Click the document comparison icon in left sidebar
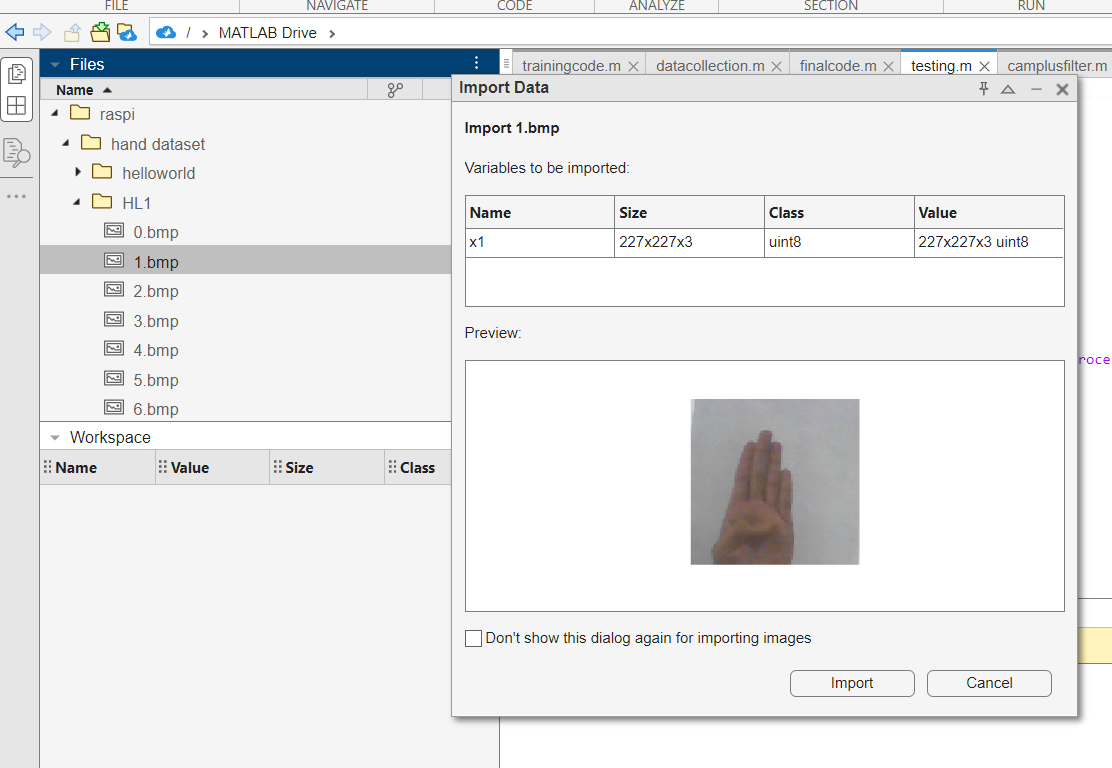Viewport: 1112px width, 768px height. (x=16, y=150)
